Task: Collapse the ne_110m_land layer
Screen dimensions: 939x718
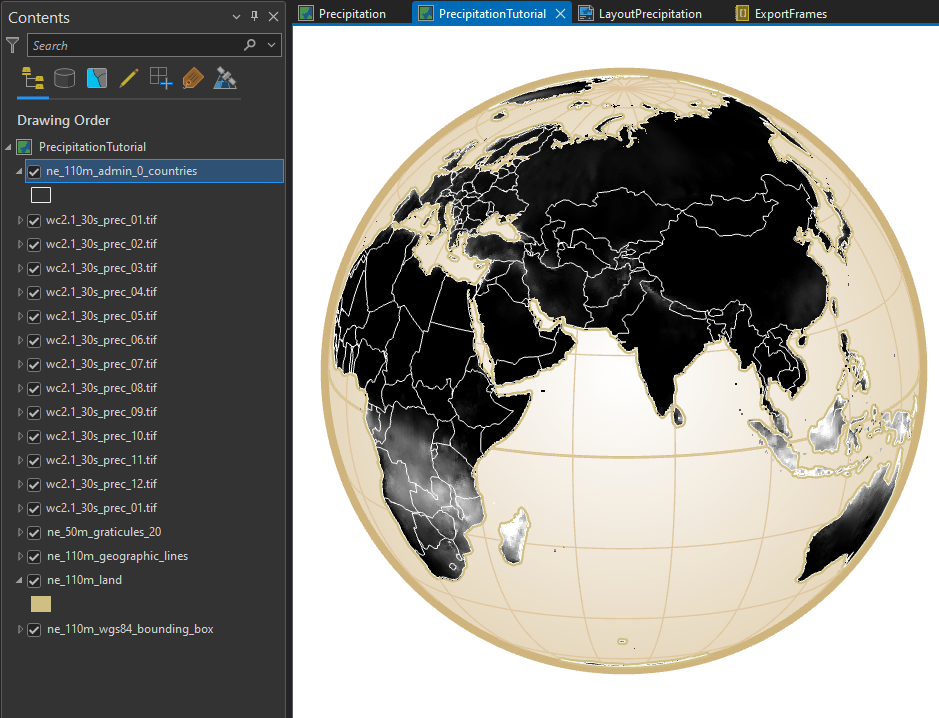Action: click(x=21, y=580)
